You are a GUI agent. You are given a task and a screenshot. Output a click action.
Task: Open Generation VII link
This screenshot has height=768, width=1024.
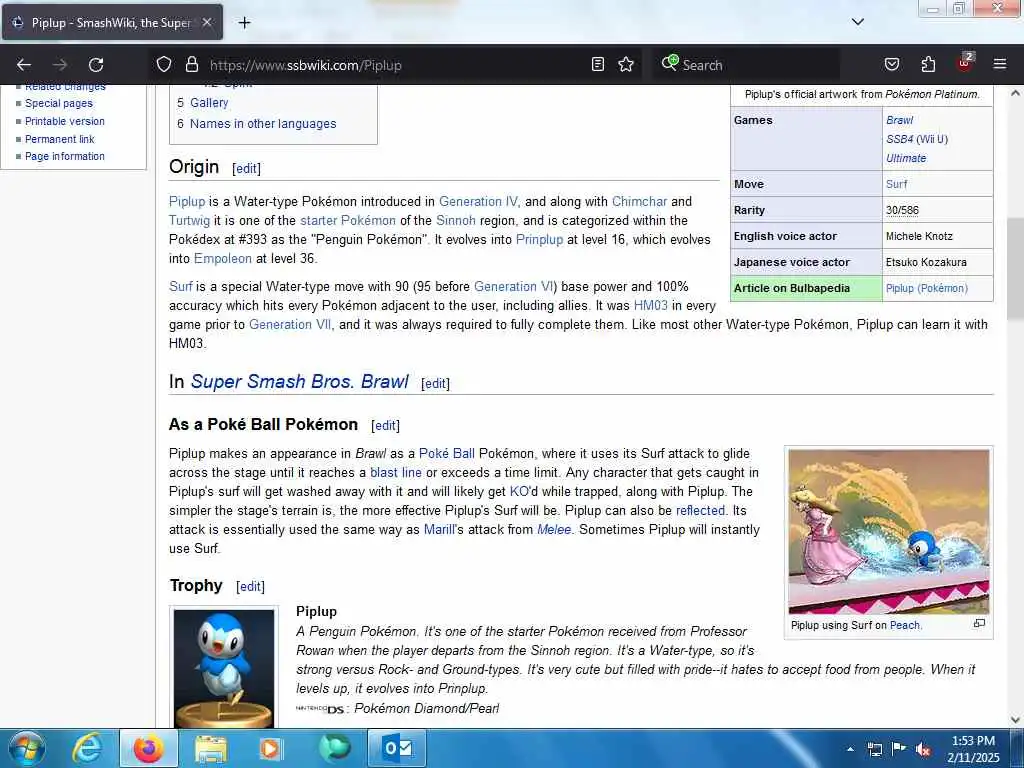pyautogui.click(x=290, y=324)
